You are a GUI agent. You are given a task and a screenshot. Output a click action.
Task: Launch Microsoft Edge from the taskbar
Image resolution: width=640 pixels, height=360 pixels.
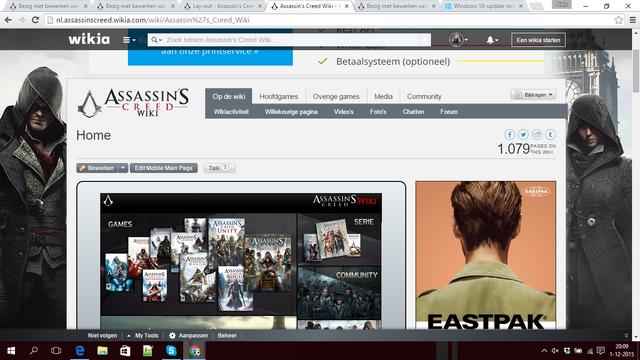80,351
